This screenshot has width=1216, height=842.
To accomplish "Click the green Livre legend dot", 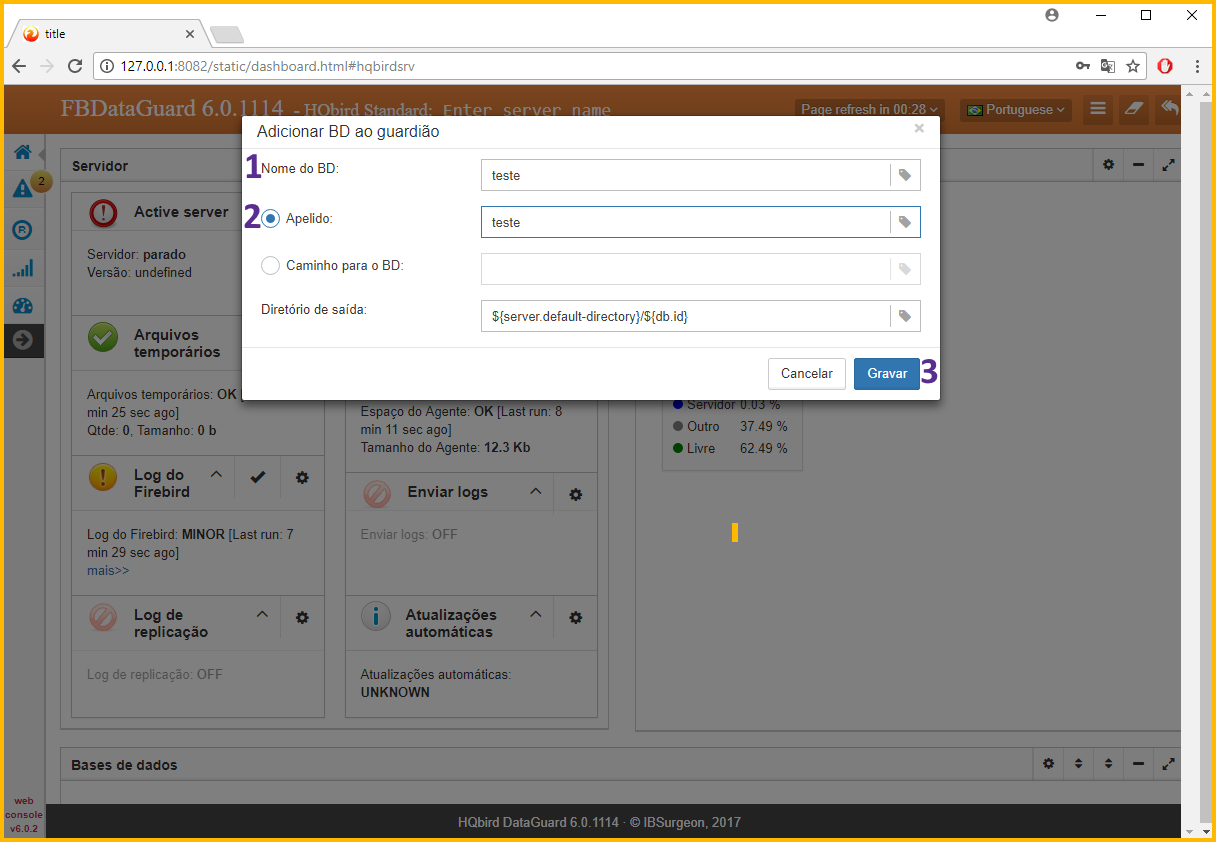I will pos(679,448).
